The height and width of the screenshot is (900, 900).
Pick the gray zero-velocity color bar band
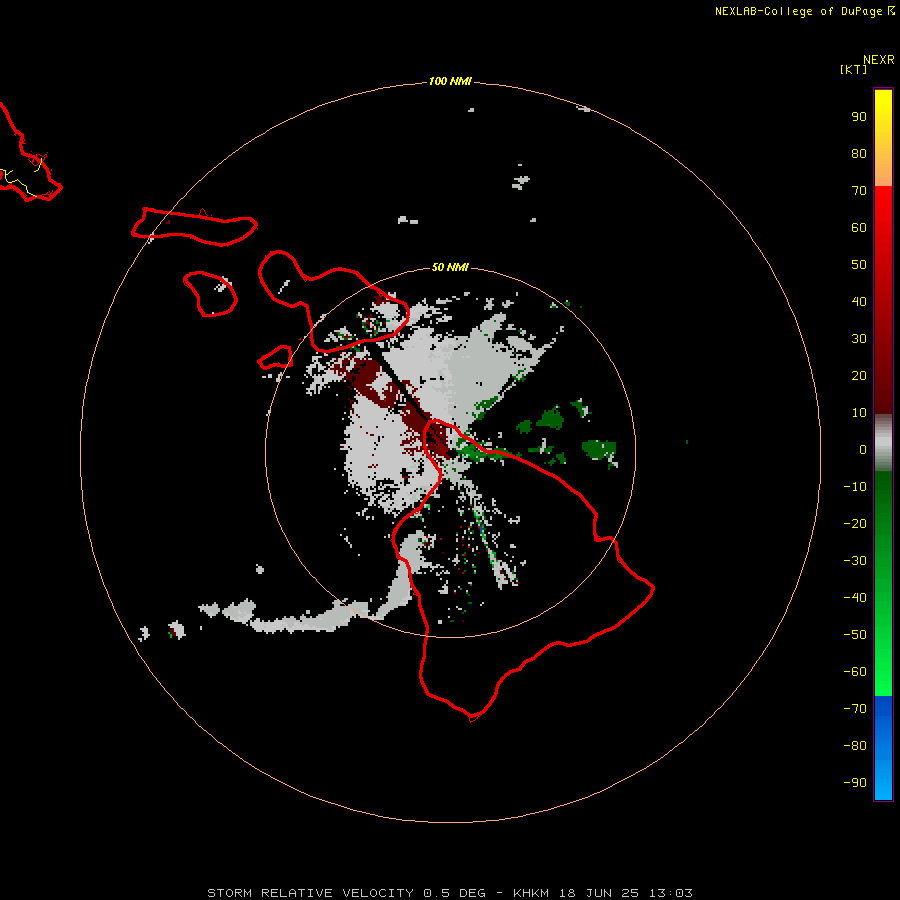coord(883,443)
